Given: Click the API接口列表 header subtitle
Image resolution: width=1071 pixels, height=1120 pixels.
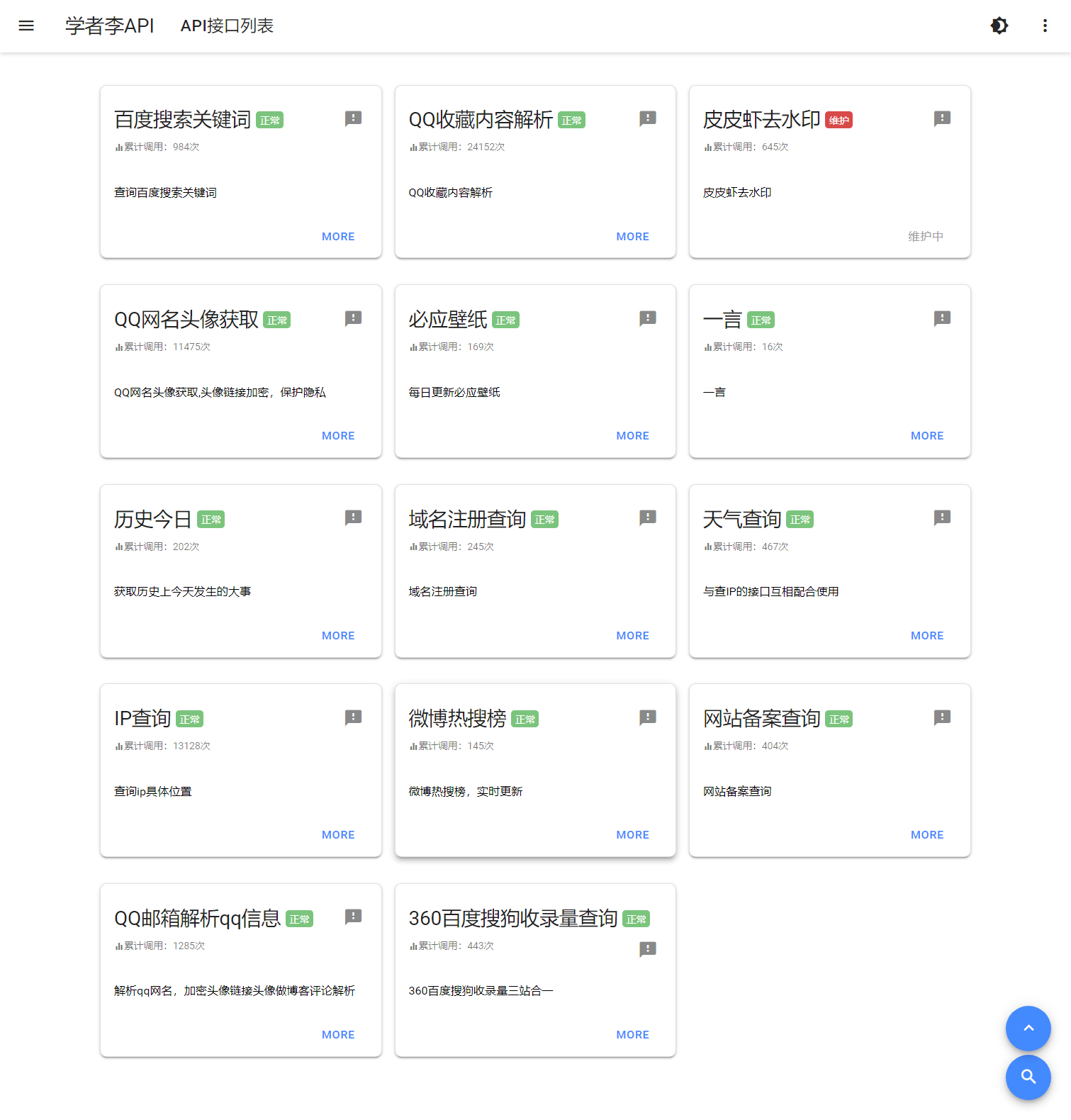Looking at the screenshot, I should click(x=227, y=26).
